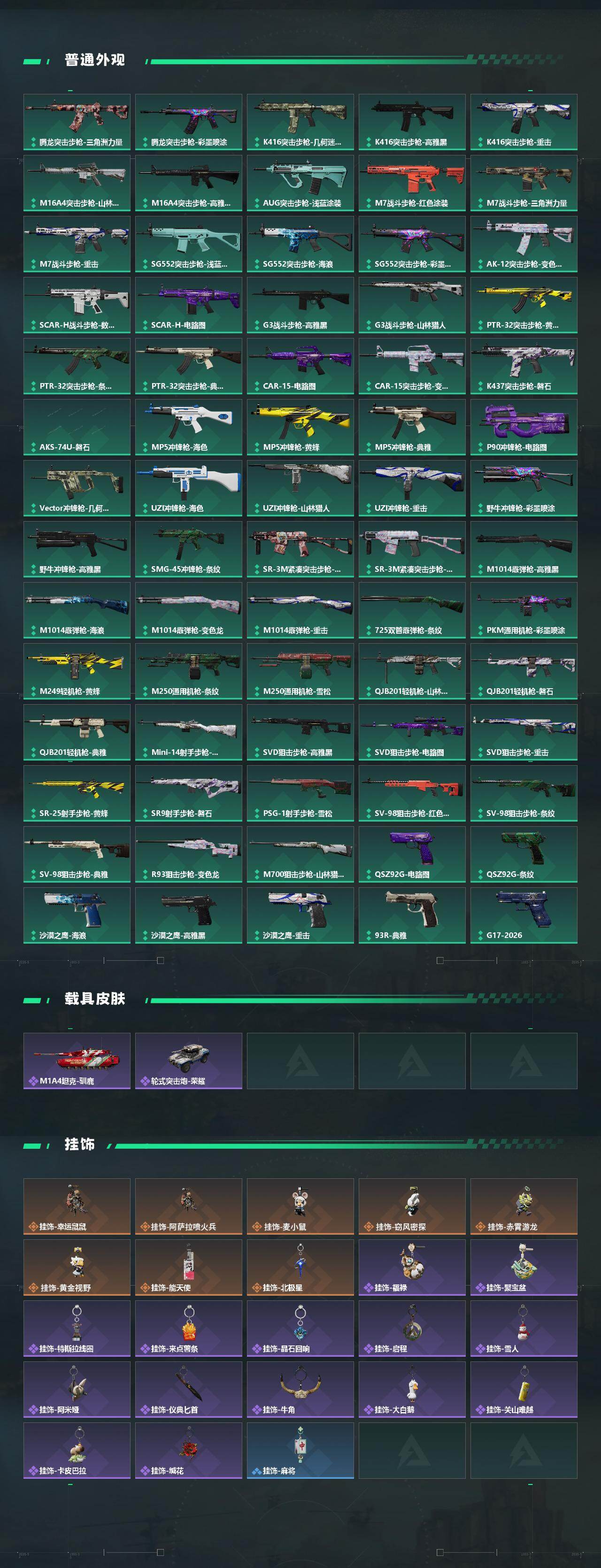601x1568 pixels.
Task: Click the 腾龙突击步枪-三角洲力量 skin
Action: point(77,122)
